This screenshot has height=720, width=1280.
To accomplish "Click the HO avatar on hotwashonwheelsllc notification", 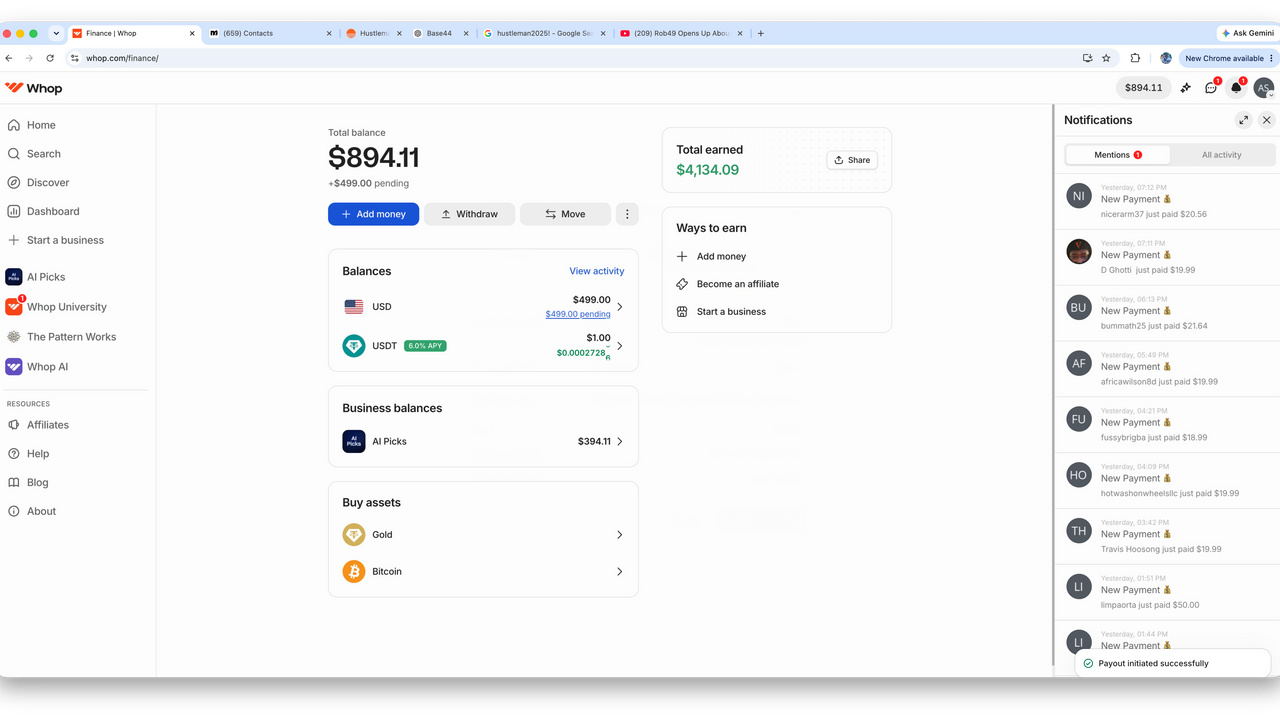I will 1078,476.
